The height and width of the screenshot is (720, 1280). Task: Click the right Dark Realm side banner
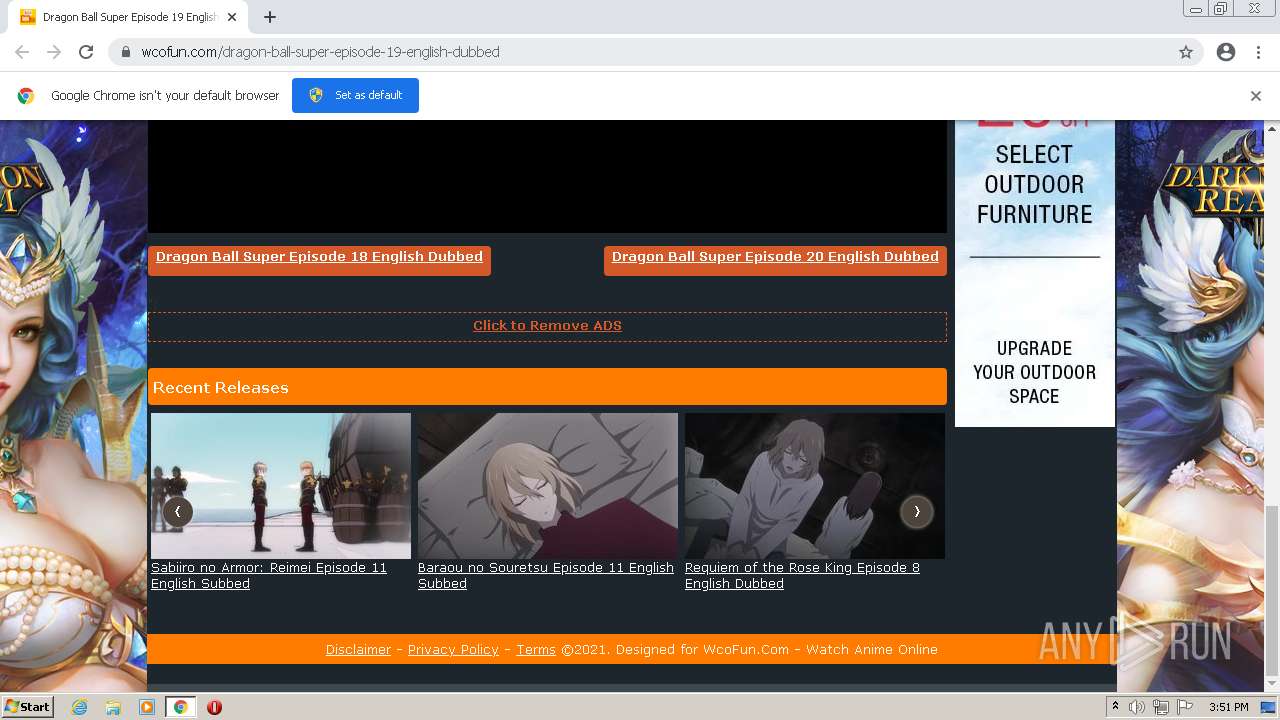coord(1190,406)
